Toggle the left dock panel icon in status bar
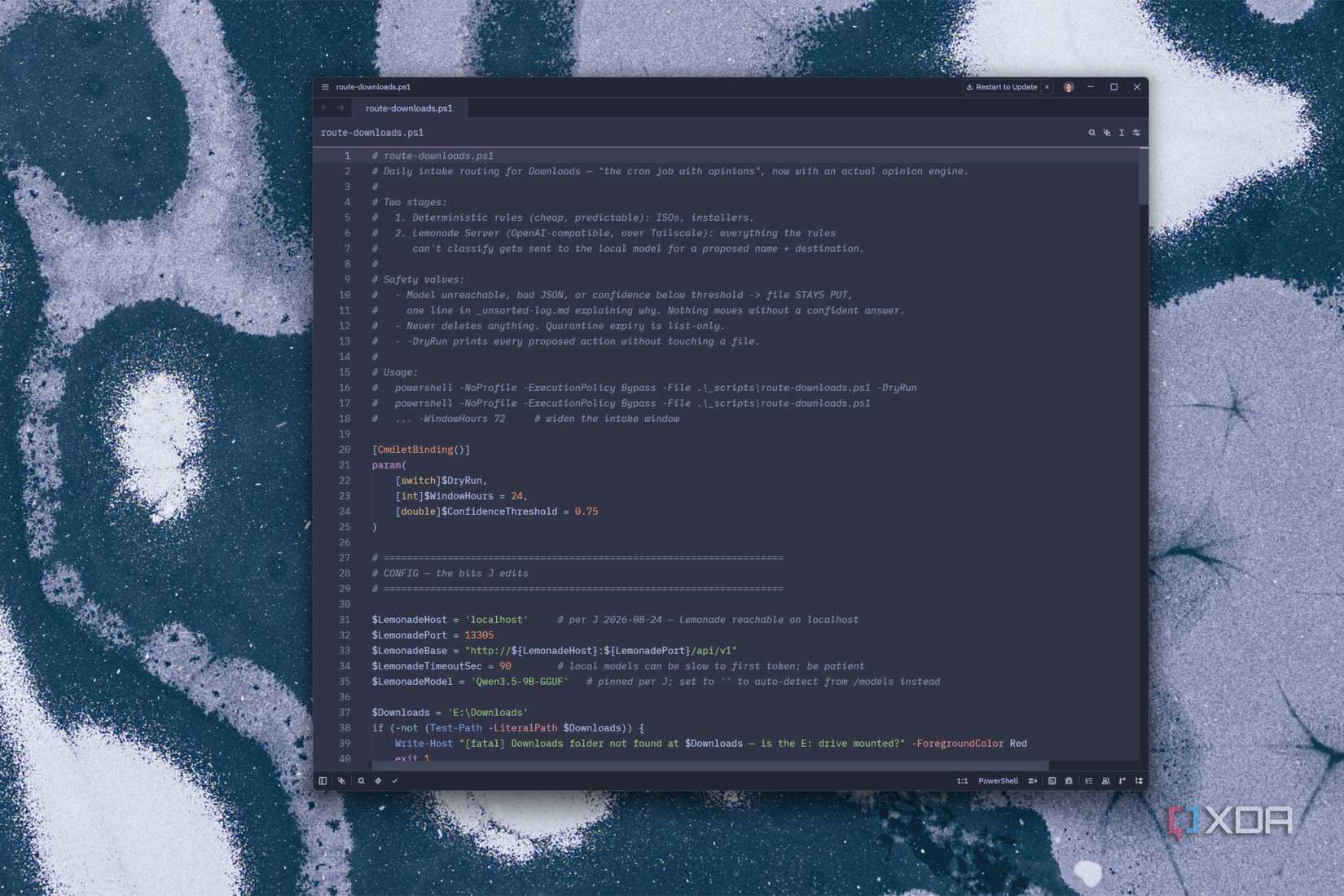 coord(323,780)
